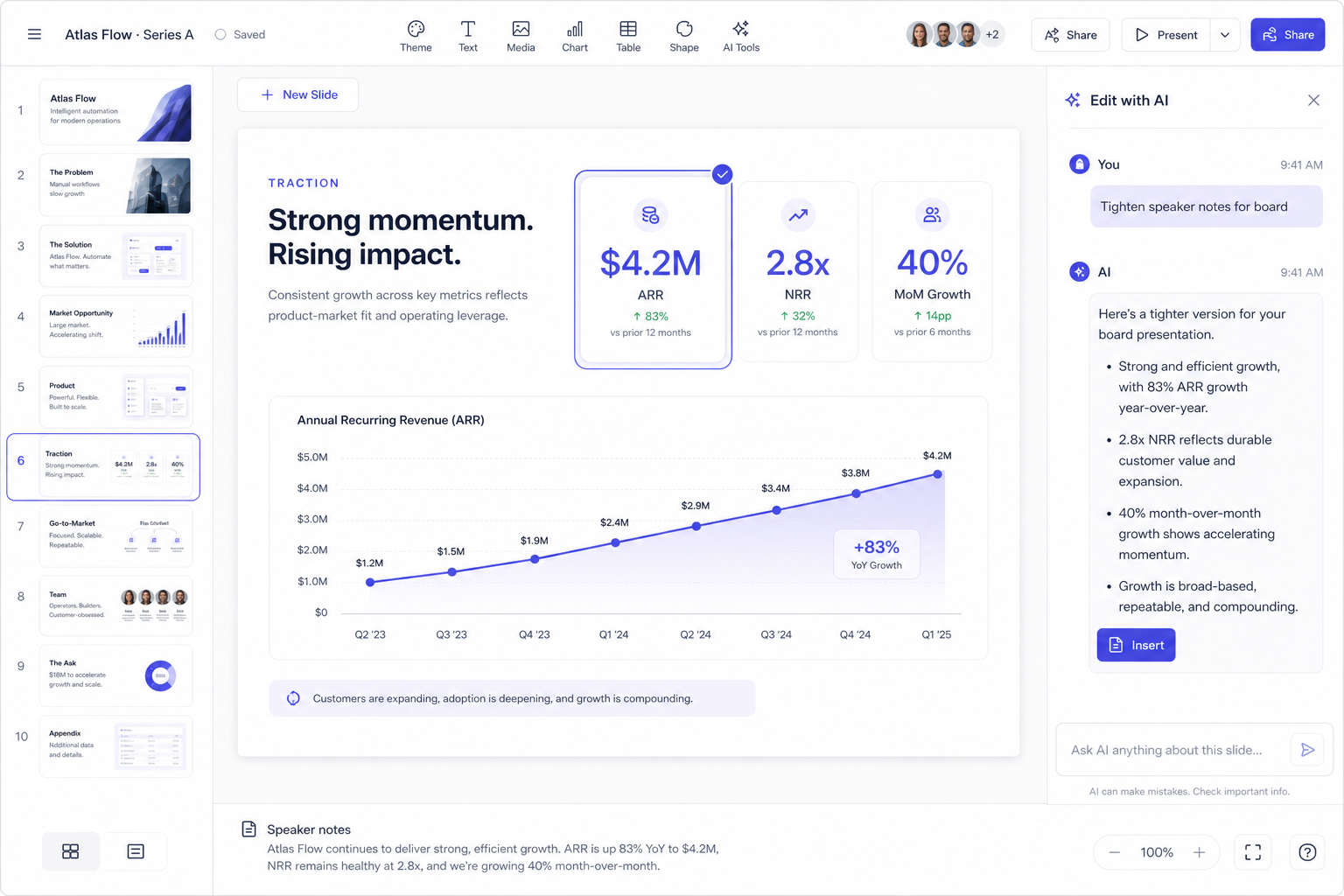Click the +83% YoY Growth badge
This screenshot has width=1344, height=896.
(x=876, y=554)
